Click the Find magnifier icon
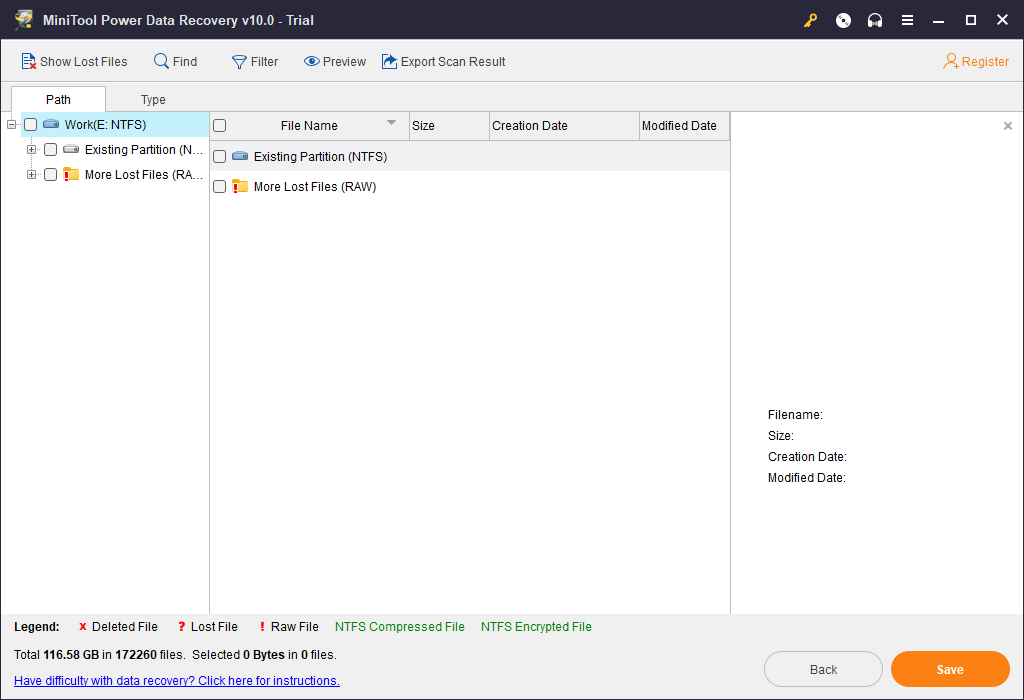Viewport: 1024px width, 700px height. click(161, 61)
